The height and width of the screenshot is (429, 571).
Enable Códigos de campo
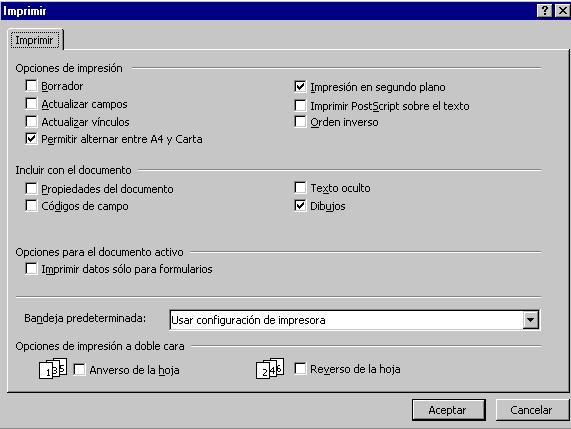[31, 205]
